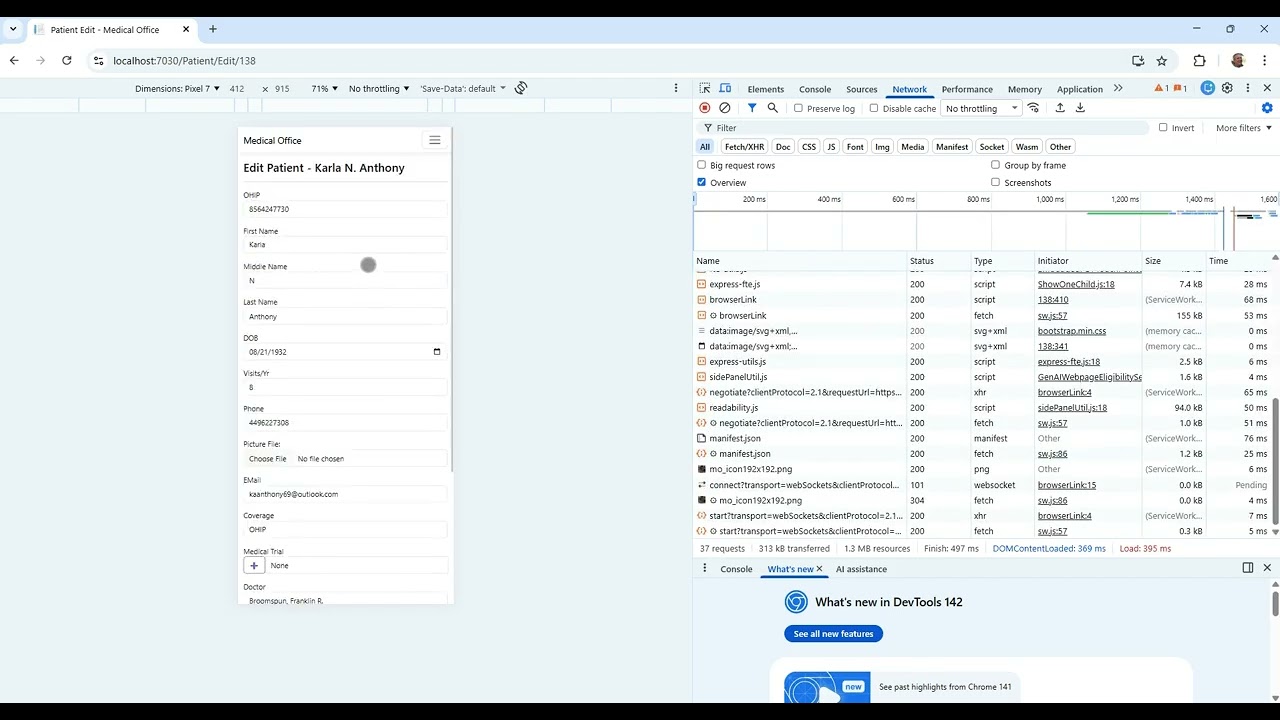The image size is (1280, 720).
Task: Open the Dimensions Pixel 7 dropdown
Action: pyautogui.click(x=177, y=88)
